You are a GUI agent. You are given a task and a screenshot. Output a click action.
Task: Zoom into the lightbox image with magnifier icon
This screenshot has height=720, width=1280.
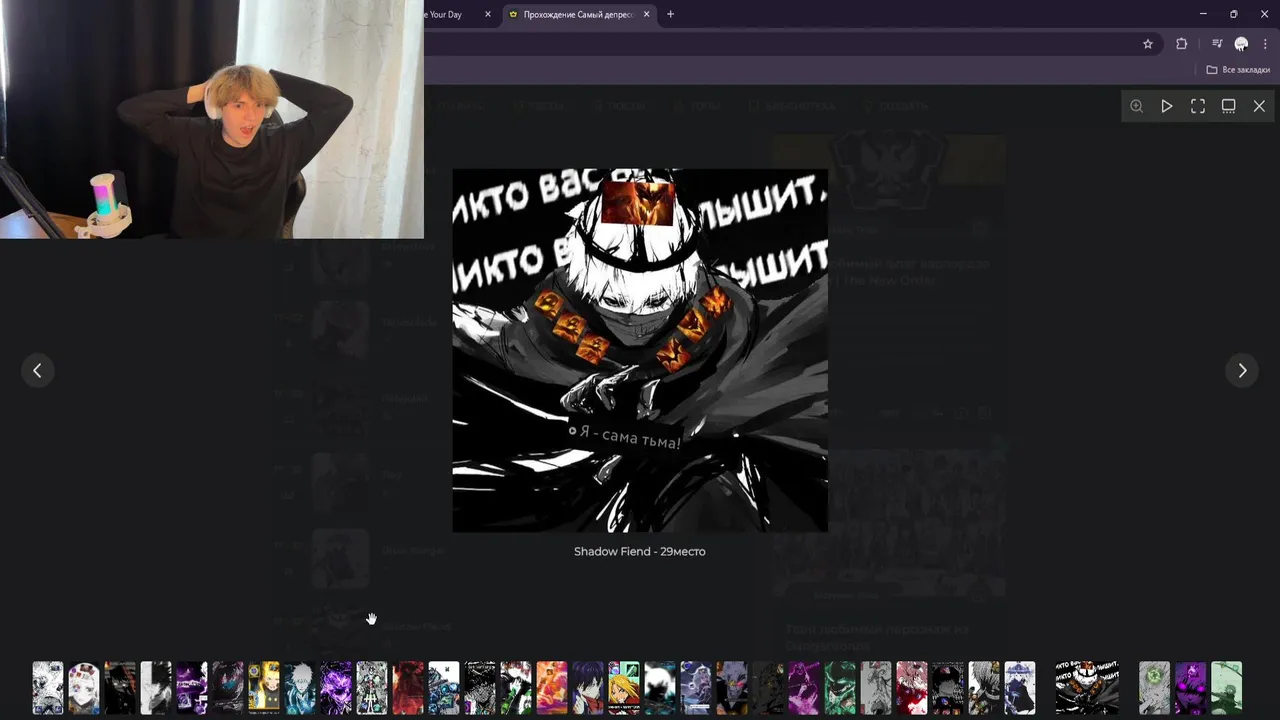tap(1136, 106)
